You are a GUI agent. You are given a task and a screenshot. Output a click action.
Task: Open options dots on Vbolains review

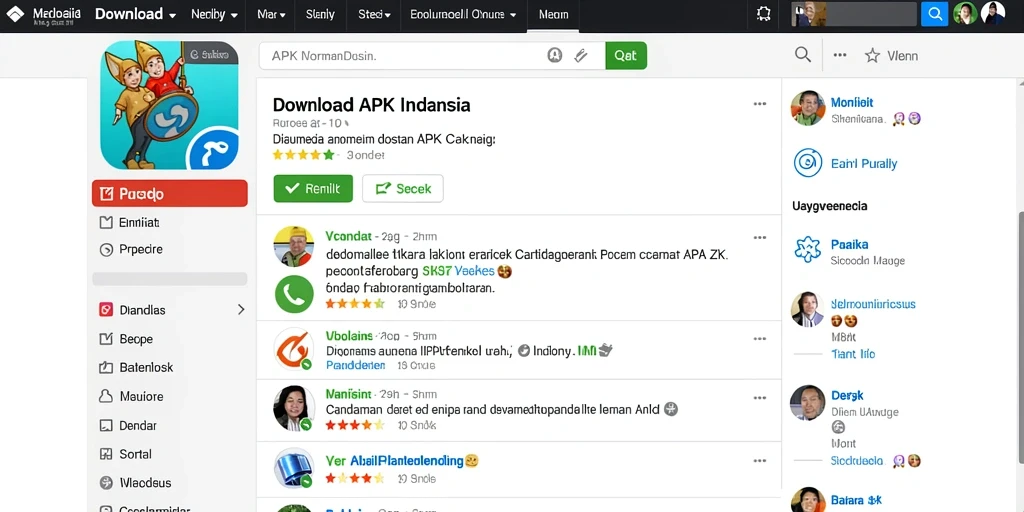click(760, 339)
